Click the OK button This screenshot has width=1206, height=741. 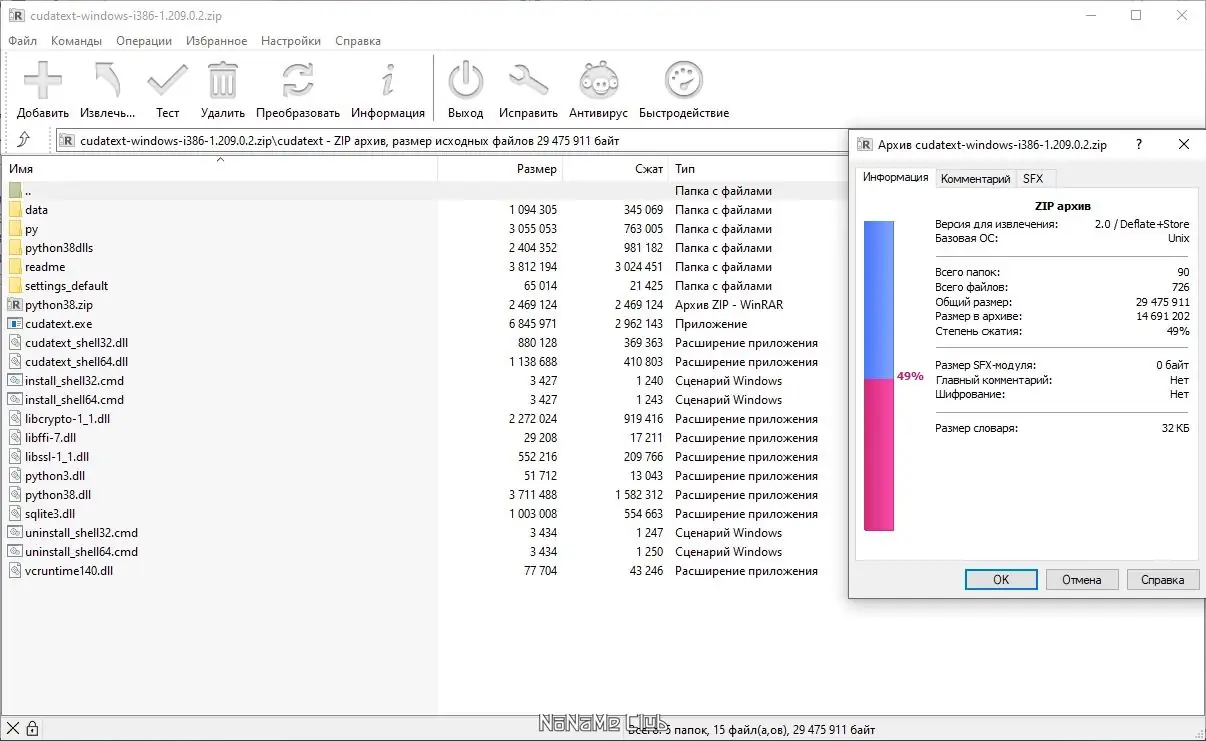tap(1001, 579)
